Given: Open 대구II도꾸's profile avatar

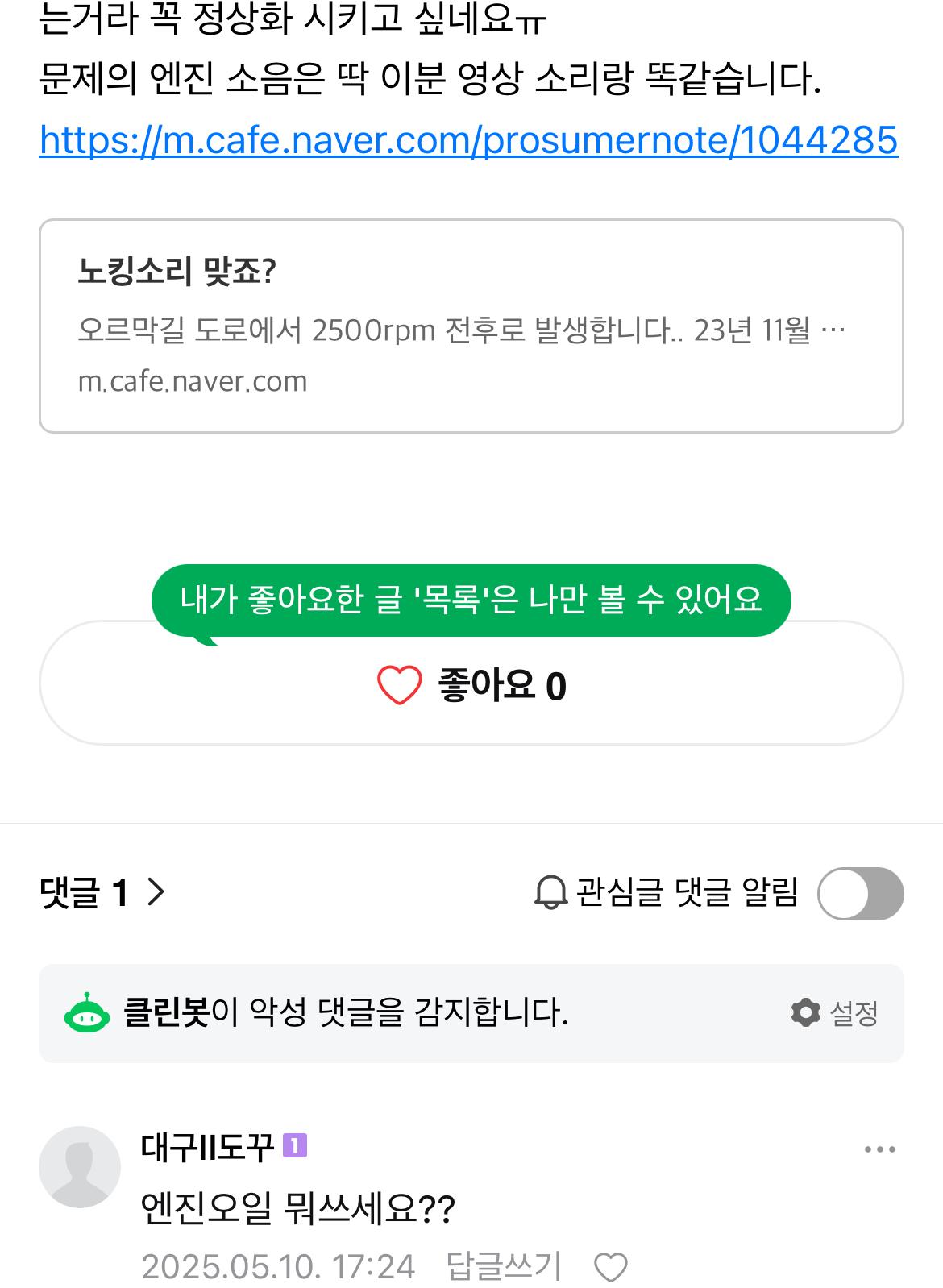Looking at the screenshot, I should [80, 1166].
